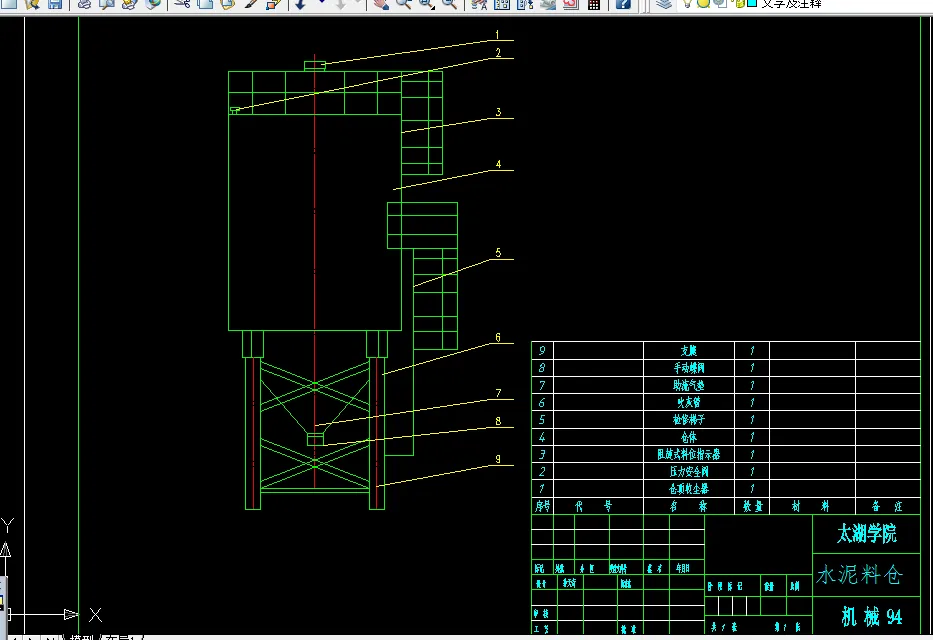
Task: Open the Properties palette icon
Action: coord(479,4)
